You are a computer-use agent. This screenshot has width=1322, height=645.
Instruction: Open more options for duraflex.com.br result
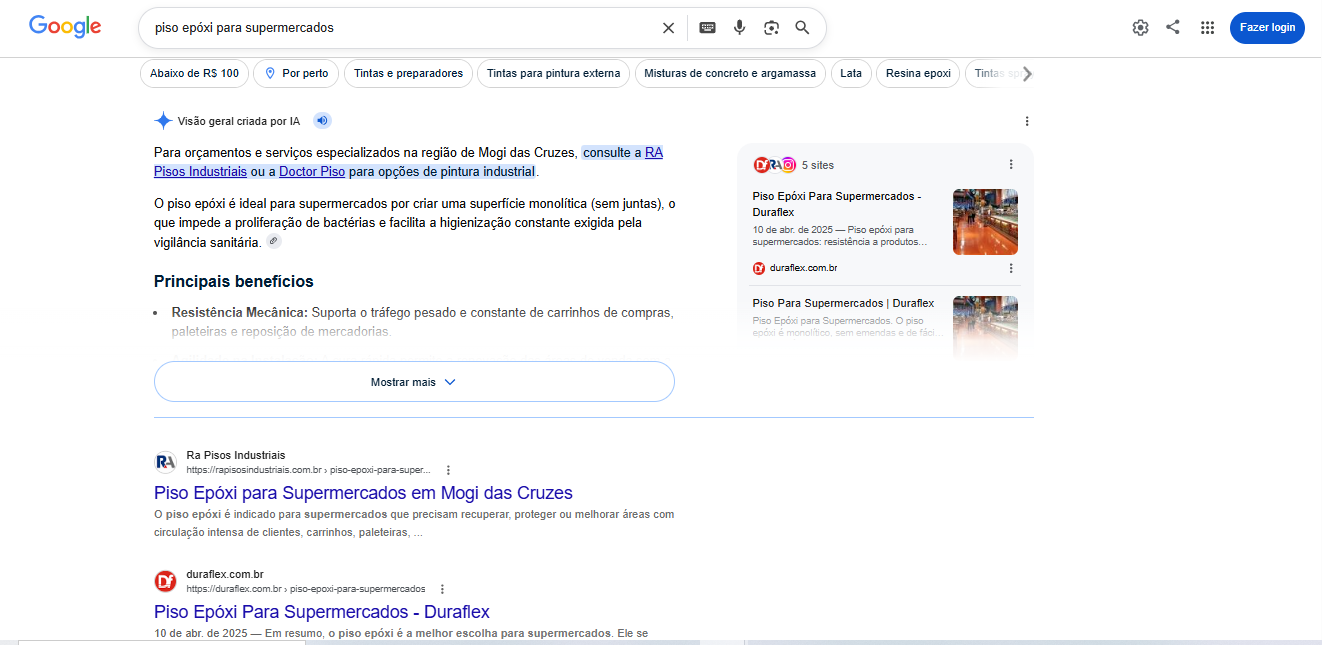click(442, 589)
